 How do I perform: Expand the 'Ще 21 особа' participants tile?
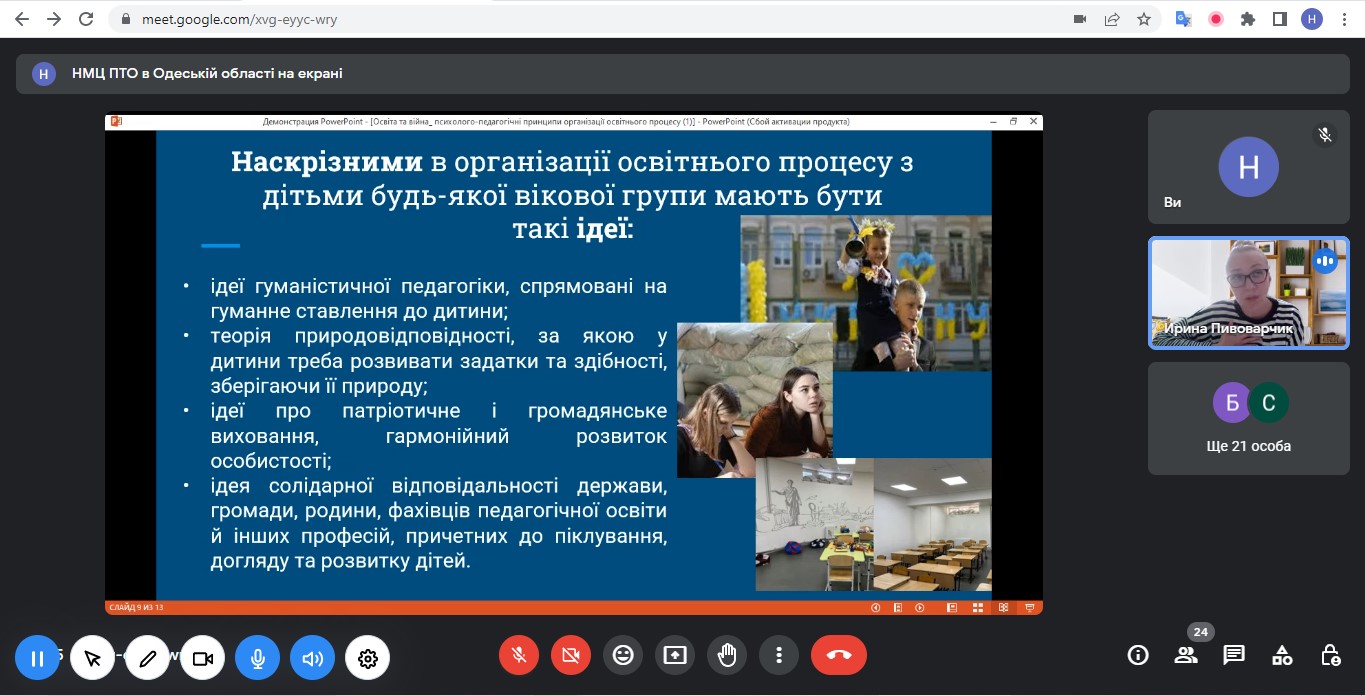(1248, 418)
